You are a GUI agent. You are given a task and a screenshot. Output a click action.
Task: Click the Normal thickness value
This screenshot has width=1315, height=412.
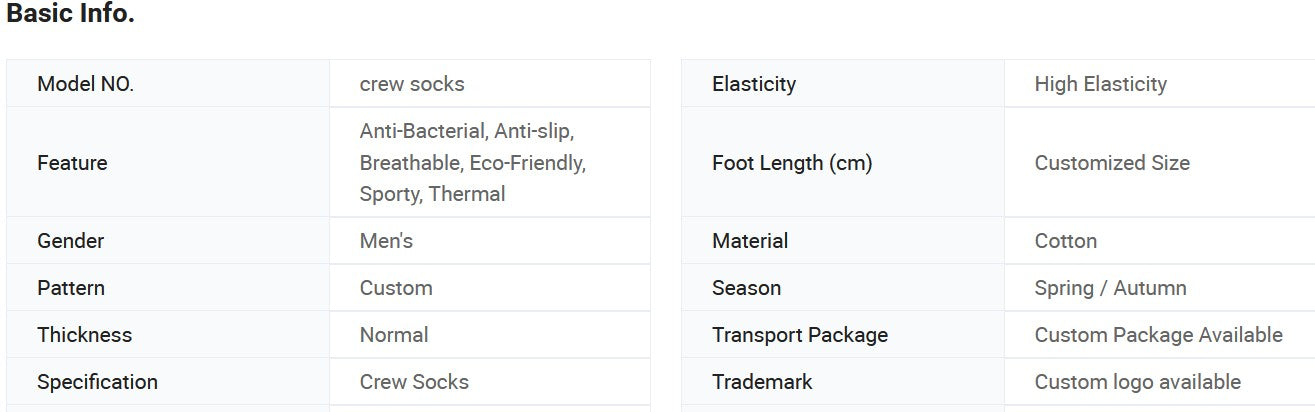394,335
